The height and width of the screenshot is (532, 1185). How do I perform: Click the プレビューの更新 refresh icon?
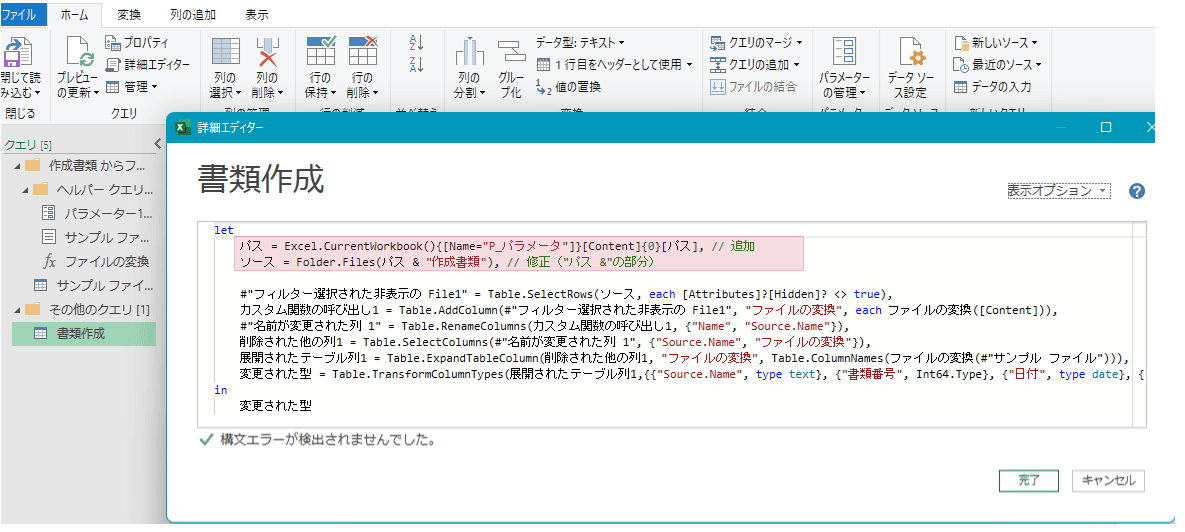(x=77, y=54)
